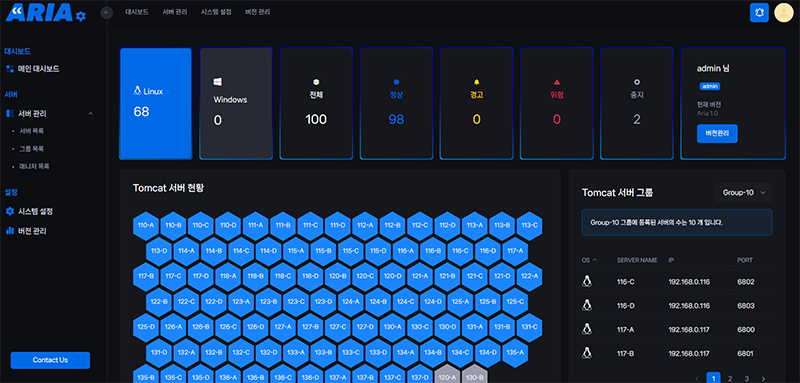
Task: Click the 서버 관리 sidebar icon
Action: click(x=10, y=113)
